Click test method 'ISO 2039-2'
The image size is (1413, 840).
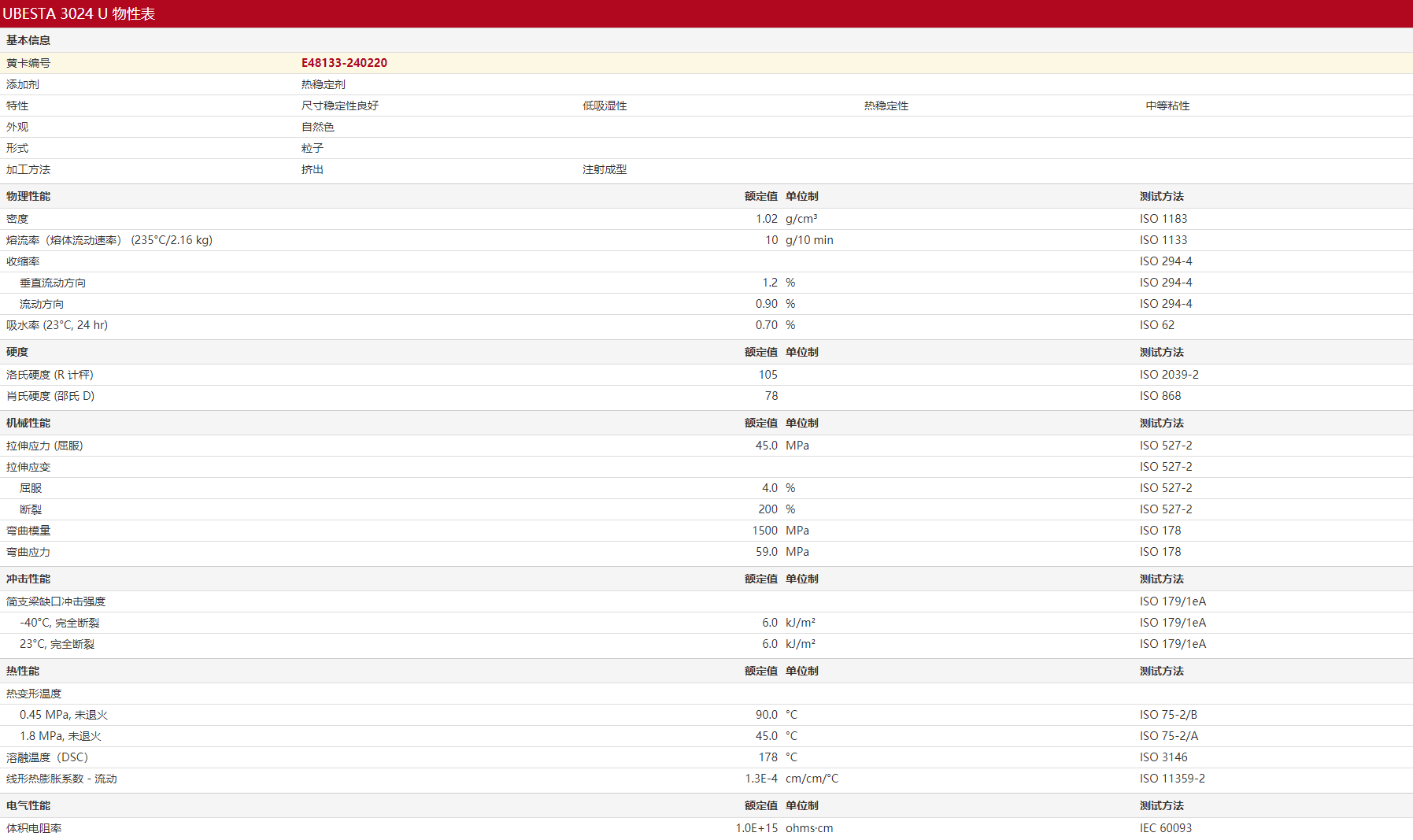click(1170, 375)
